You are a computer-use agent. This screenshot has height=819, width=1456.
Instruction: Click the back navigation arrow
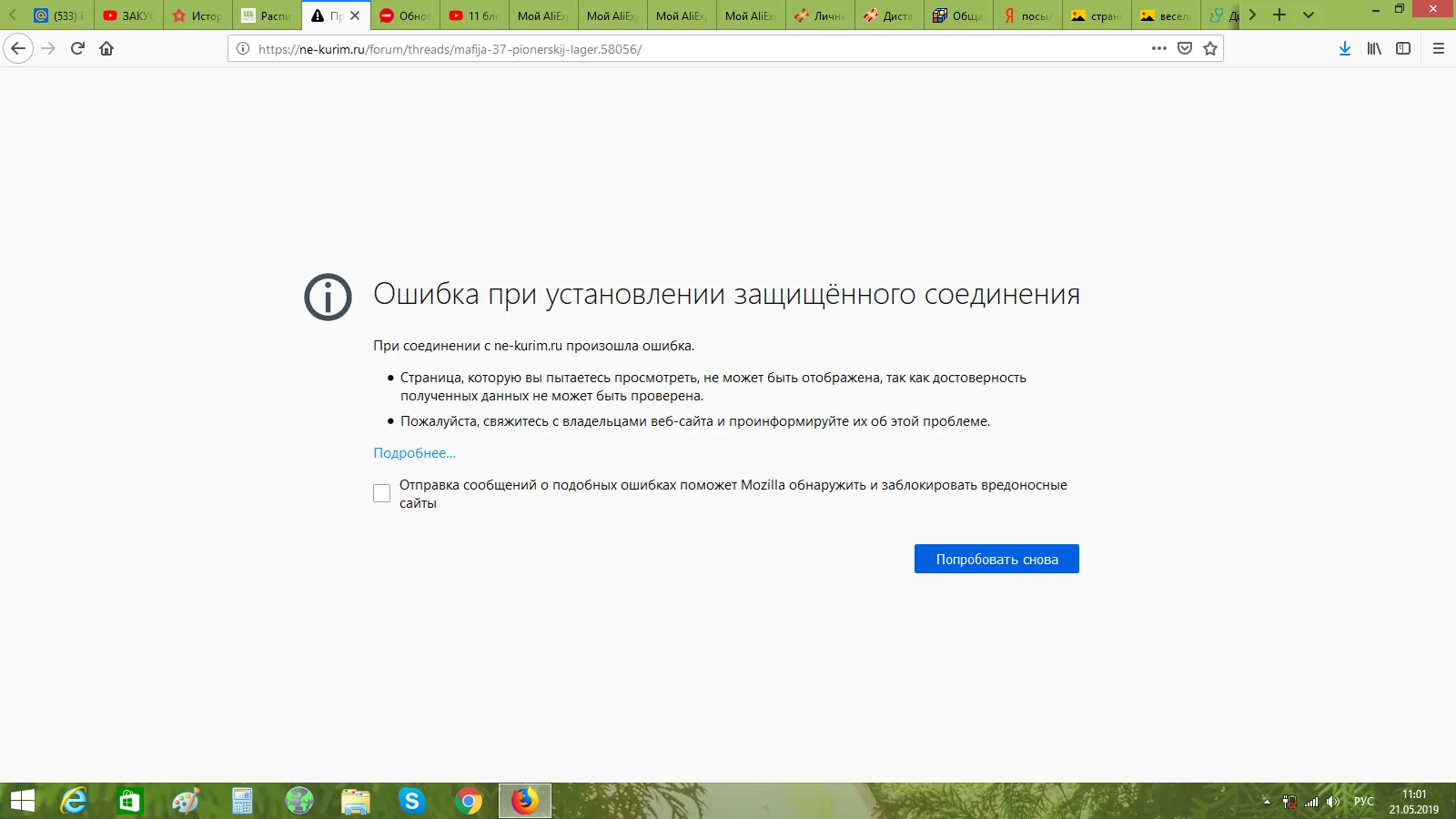point(18,48)
